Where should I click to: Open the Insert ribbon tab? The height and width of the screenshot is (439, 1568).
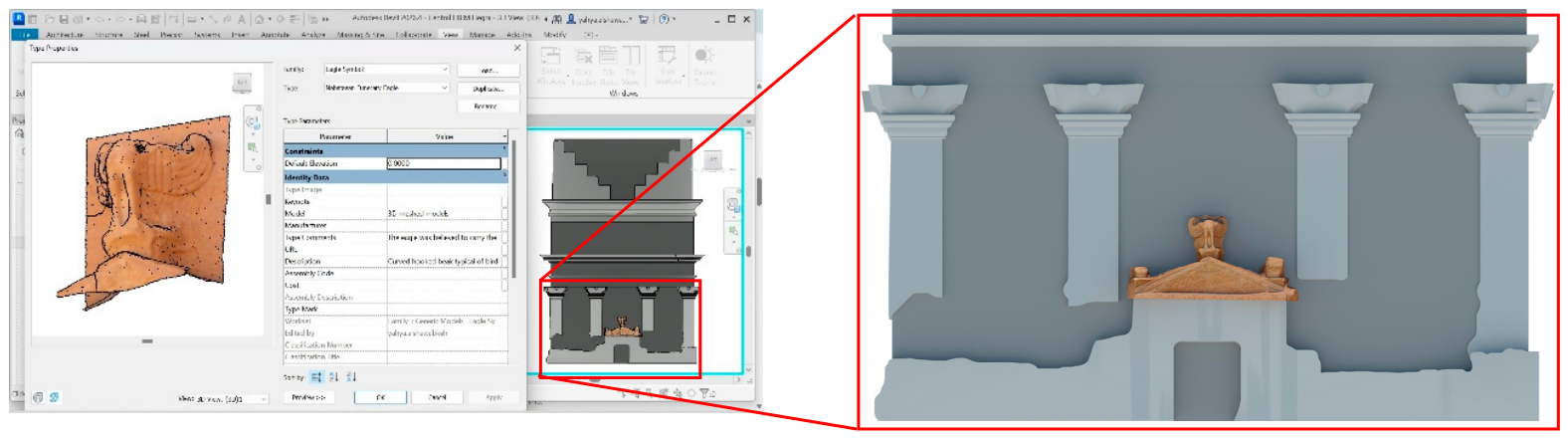[240, 35]
